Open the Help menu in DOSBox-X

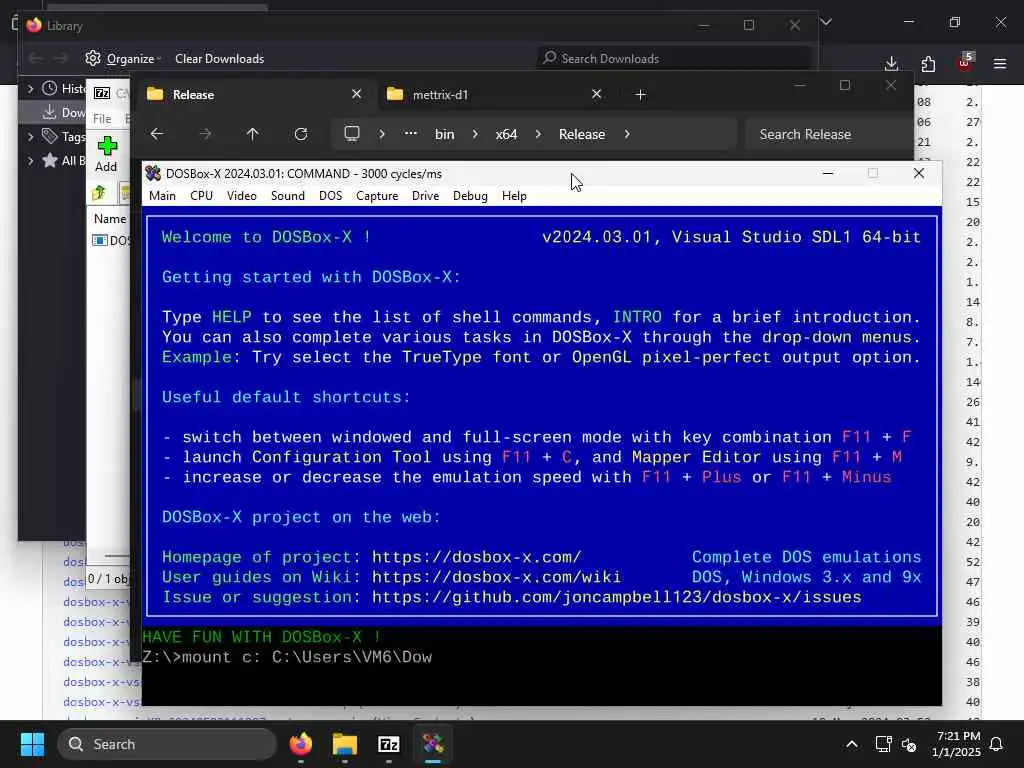514,196
